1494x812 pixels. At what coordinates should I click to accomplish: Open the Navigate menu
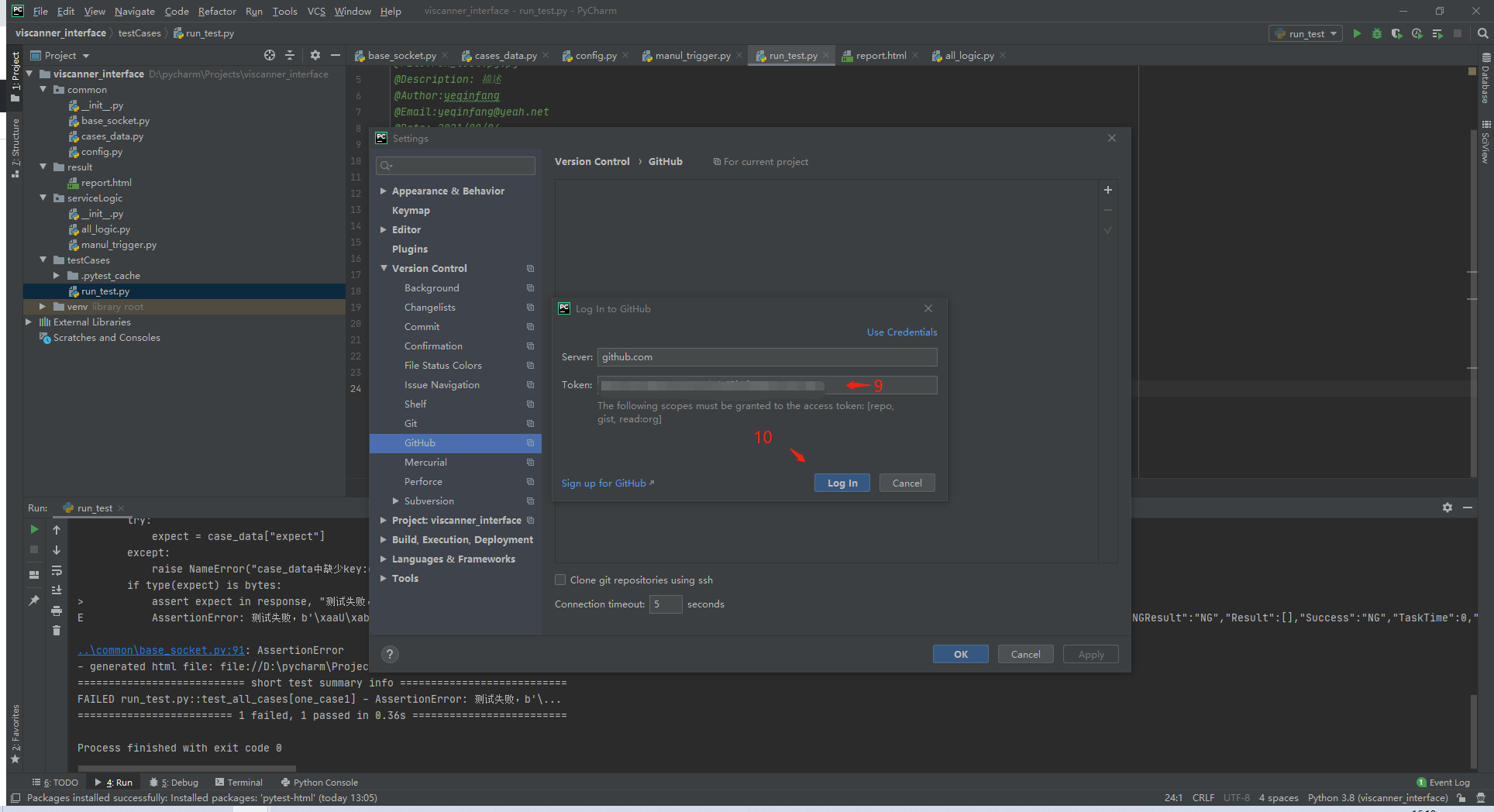(135, 11)
